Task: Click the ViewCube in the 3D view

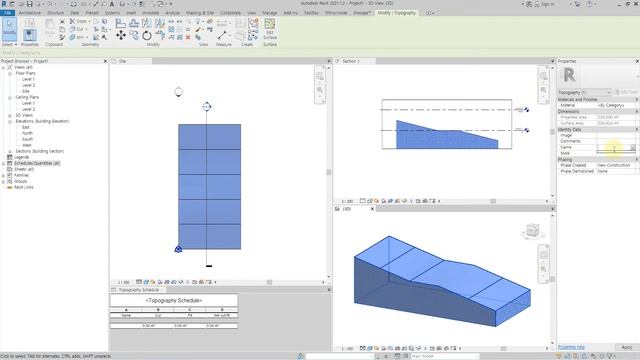Action: (532, 231)
